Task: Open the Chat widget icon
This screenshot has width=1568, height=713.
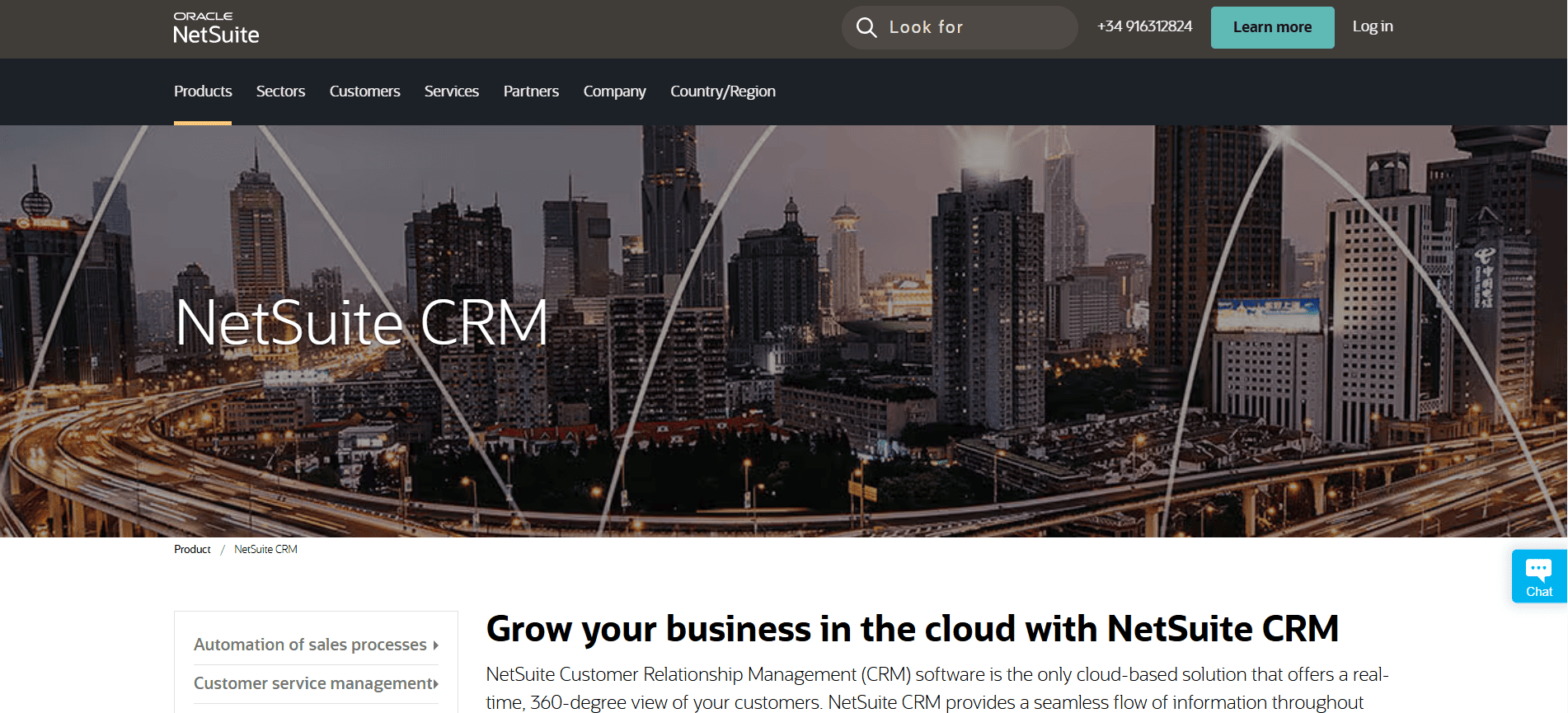Action: point(1539,576)
